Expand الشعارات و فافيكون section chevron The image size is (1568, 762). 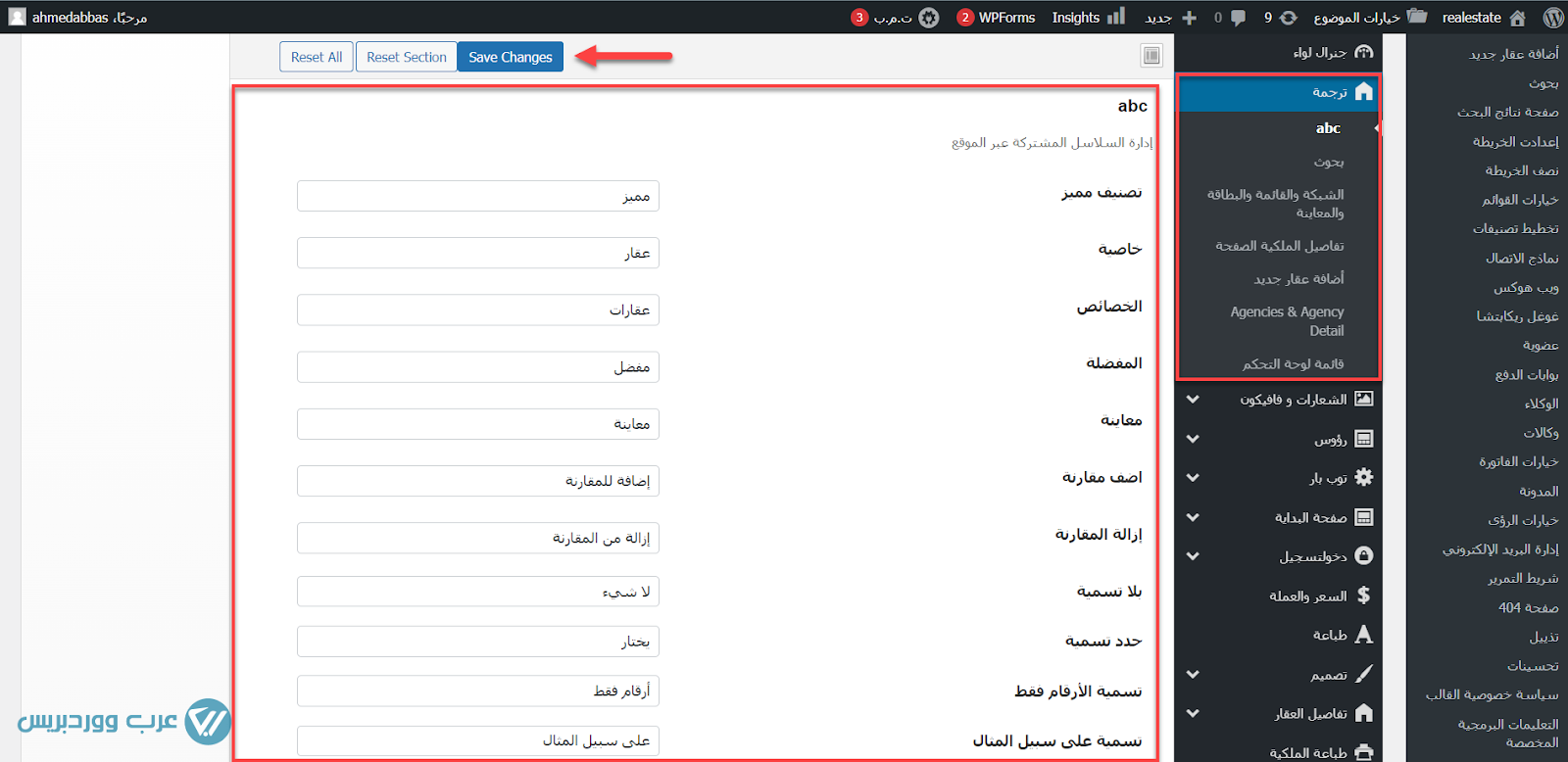(x=1193, y=400)
